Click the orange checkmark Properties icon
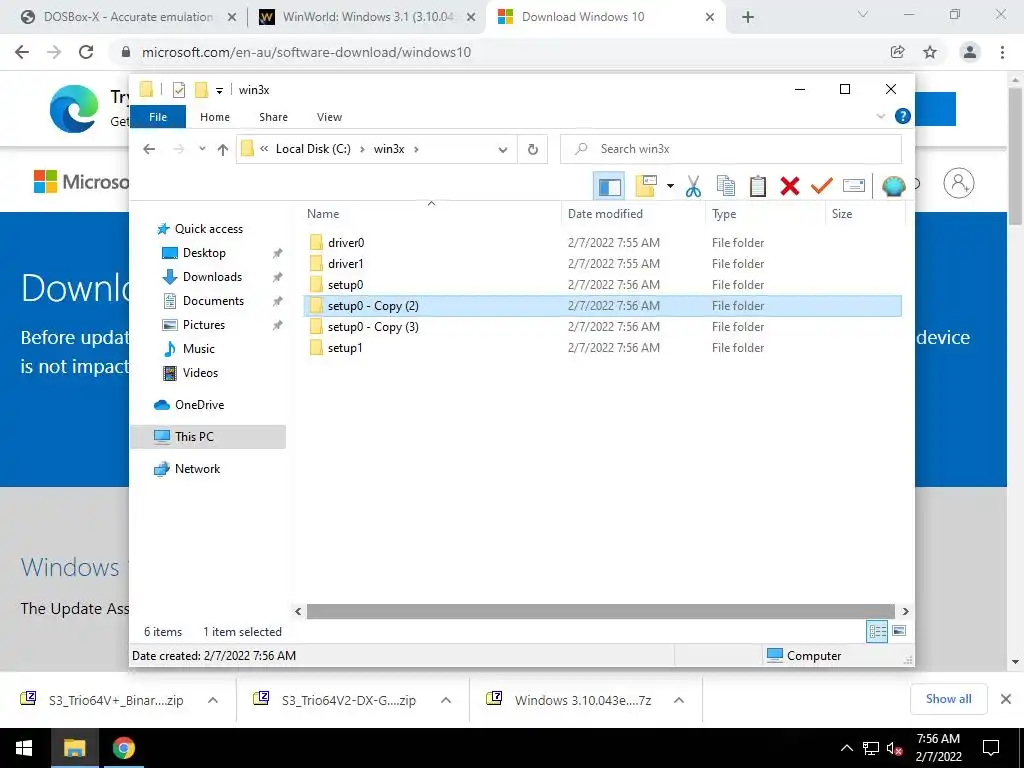The width and height of the screenshot is (1024, 768). 821,186
